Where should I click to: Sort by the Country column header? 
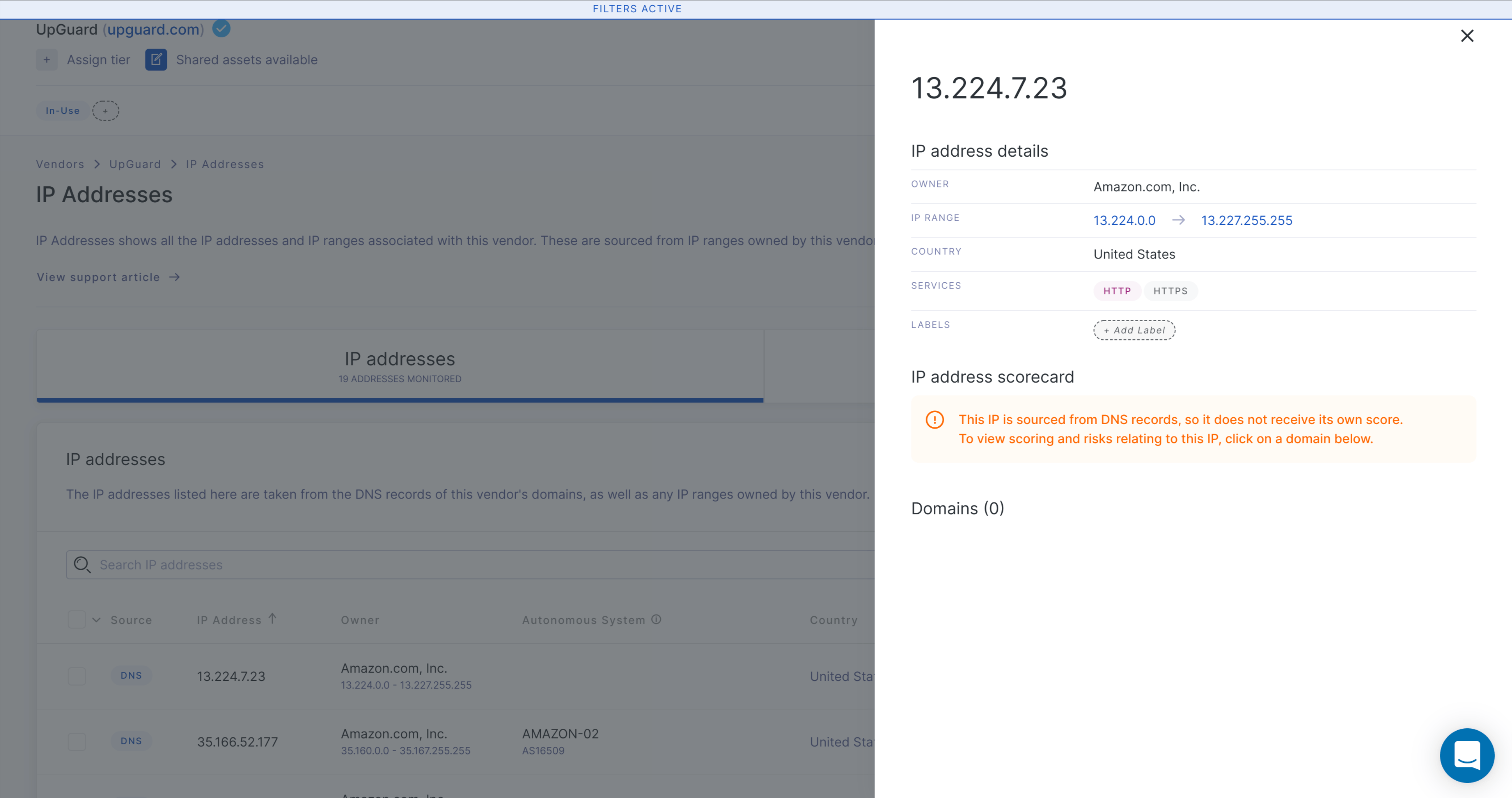(x=833, y=620)
